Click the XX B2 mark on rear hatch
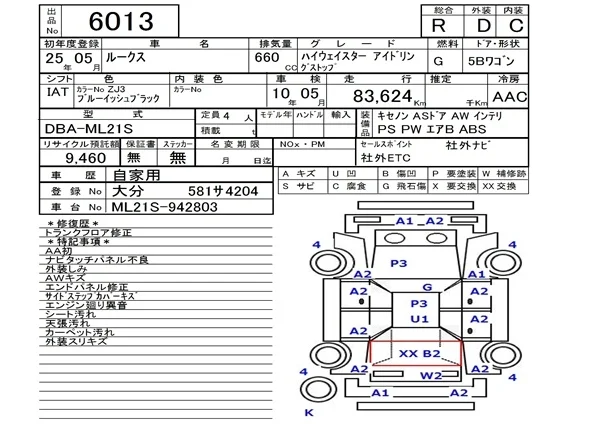 pyautogui.click(x=420, y=354)
